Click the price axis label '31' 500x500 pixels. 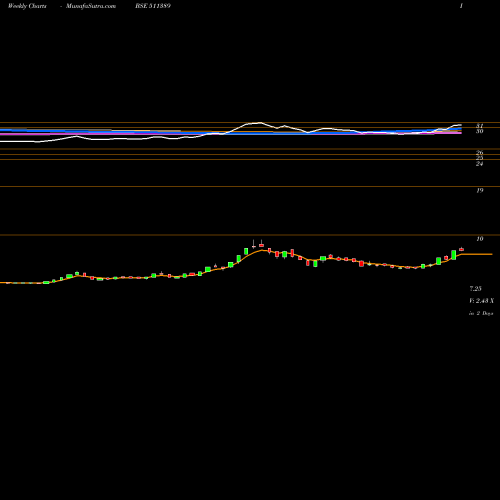tap(479, 126)
